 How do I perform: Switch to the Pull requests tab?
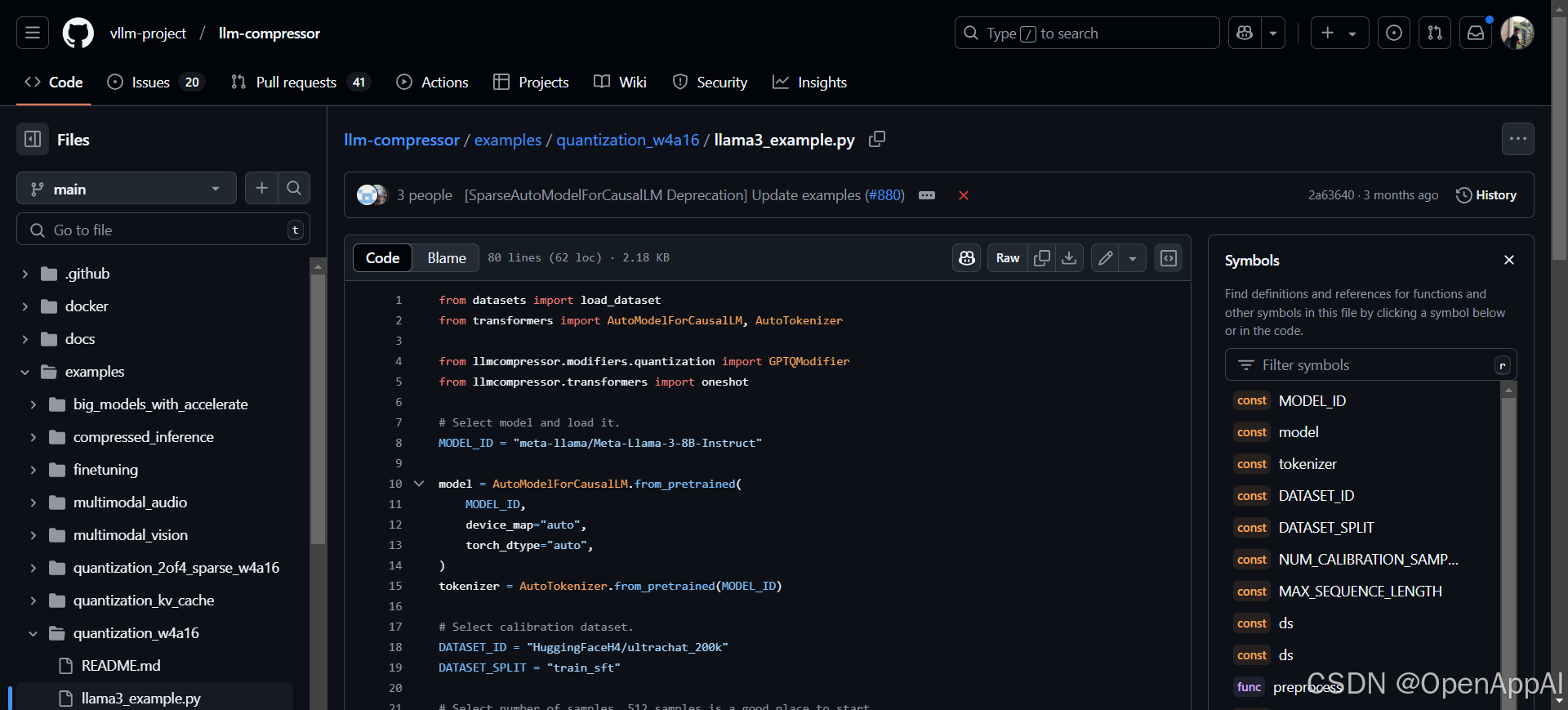point(301,83)
